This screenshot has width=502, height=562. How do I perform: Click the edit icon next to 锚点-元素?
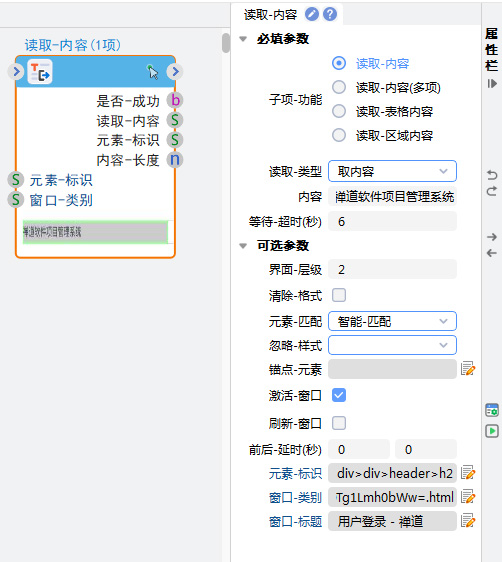pyautogui.click(x=468, y=369)
